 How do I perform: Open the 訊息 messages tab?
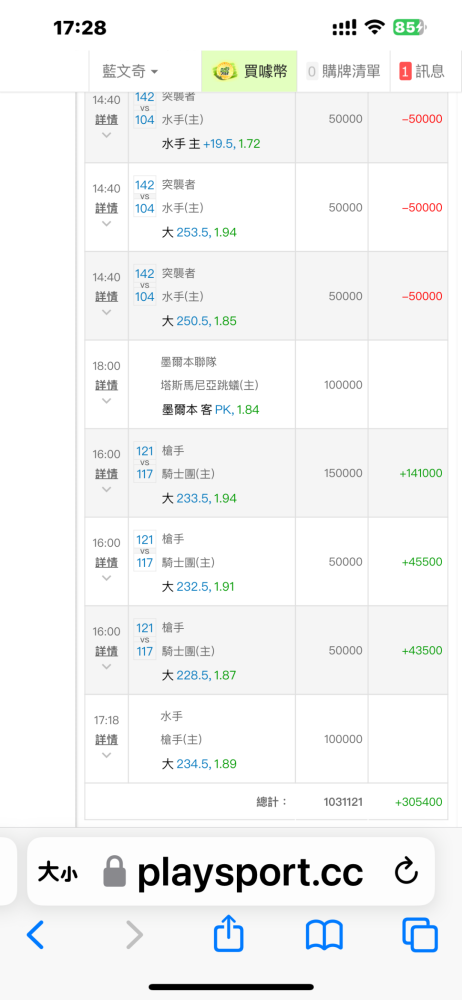[x=422, y=71]
